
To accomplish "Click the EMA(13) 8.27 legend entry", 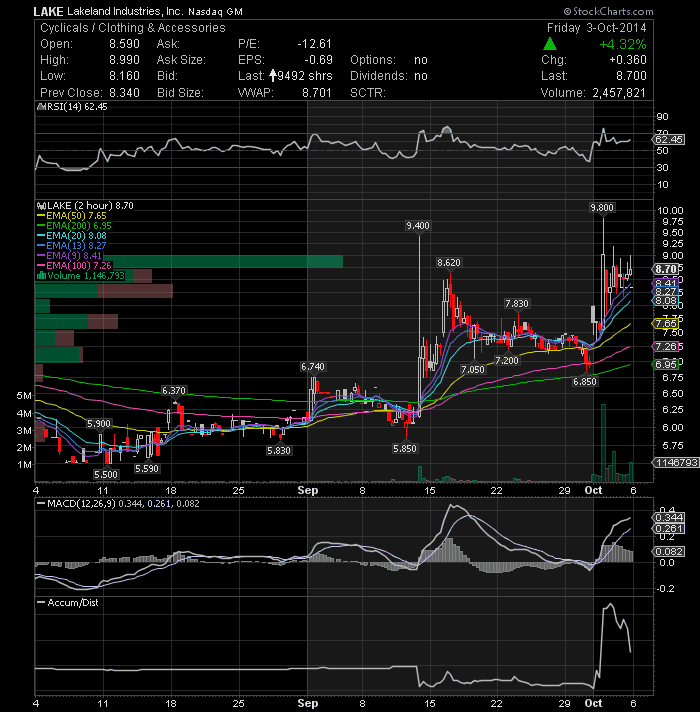I will 71,246.
